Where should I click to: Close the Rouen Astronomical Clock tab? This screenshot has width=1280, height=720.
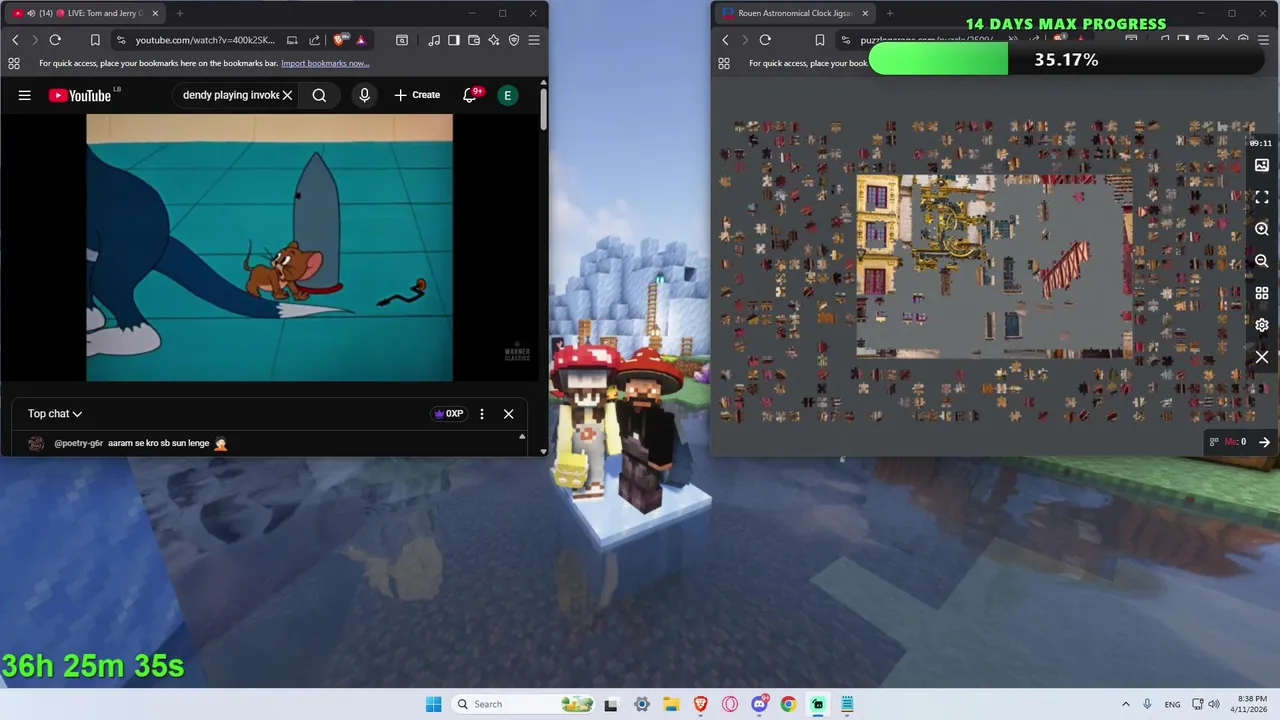click(x=866, y=13)
